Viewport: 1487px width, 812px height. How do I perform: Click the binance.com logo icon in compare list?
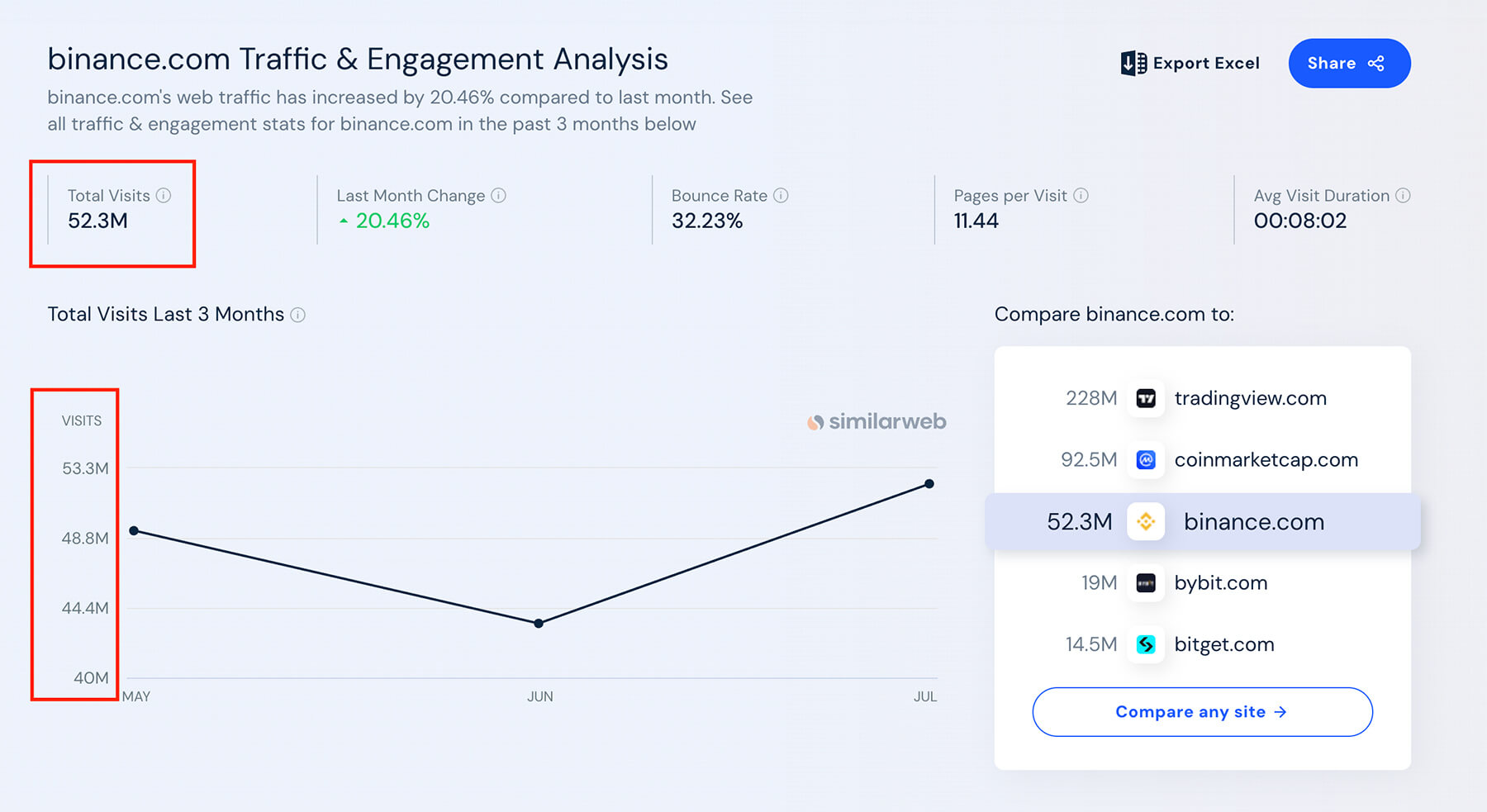(x=1146, y=522)
